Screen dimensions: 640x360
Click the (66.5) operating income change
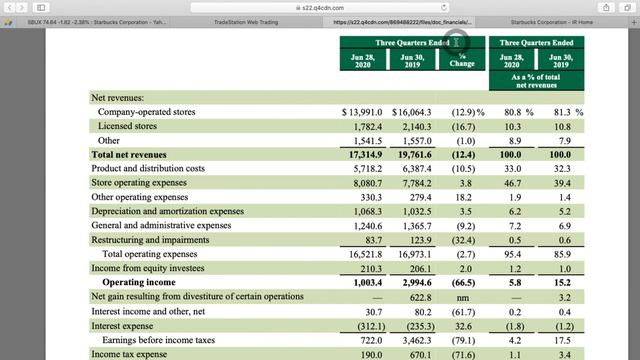(463, 282)
